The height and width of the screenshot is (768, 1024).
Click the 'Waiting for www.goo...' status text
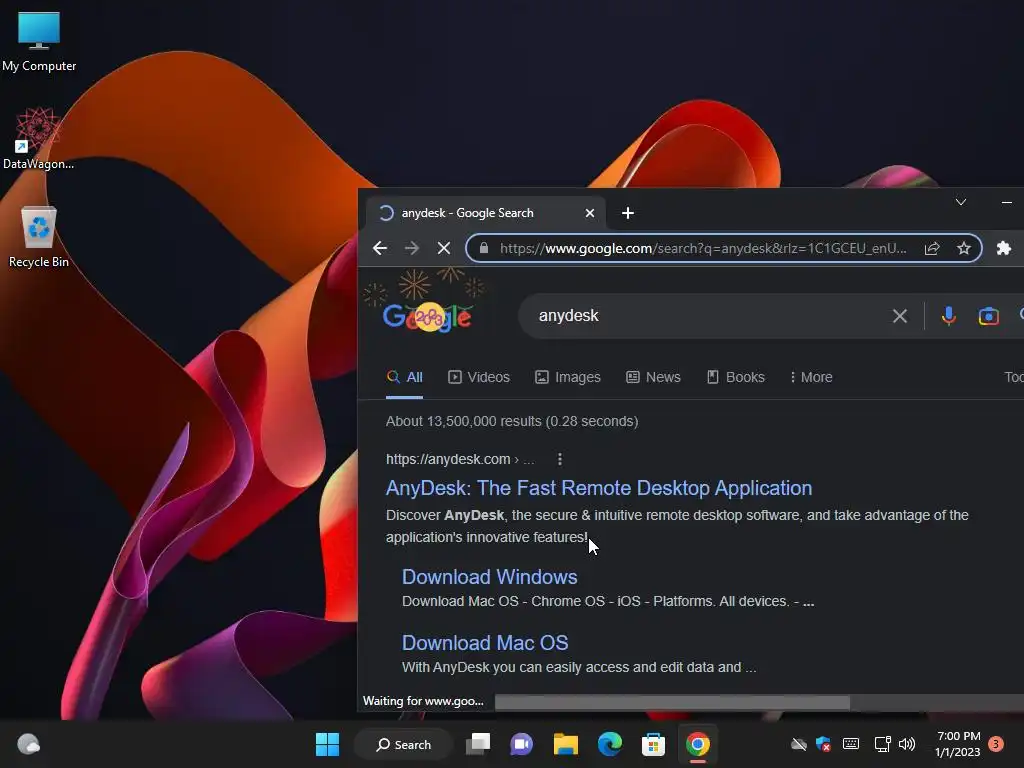(x=423, y=701)
